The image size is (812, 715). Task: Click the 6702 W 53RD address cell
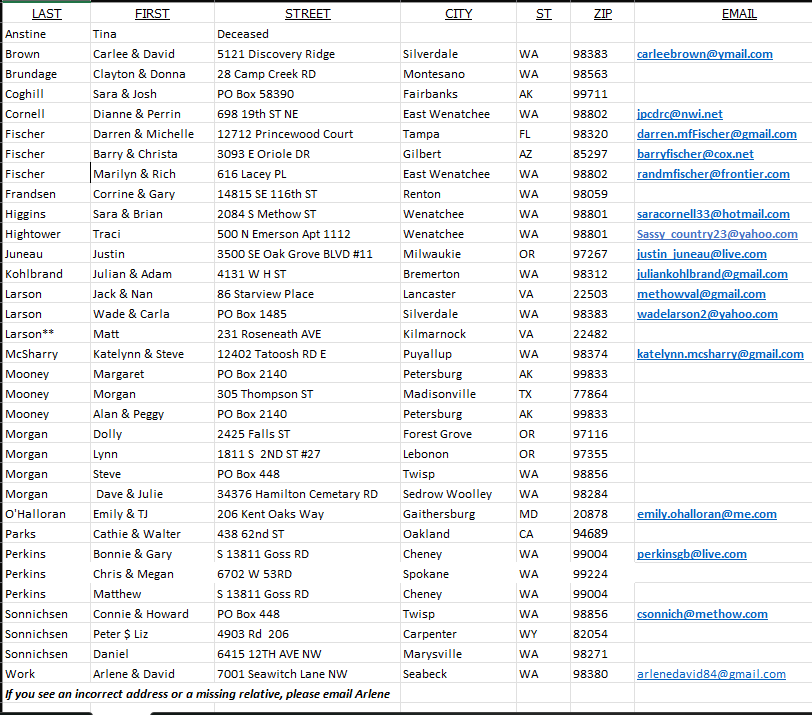coord(308,575)
